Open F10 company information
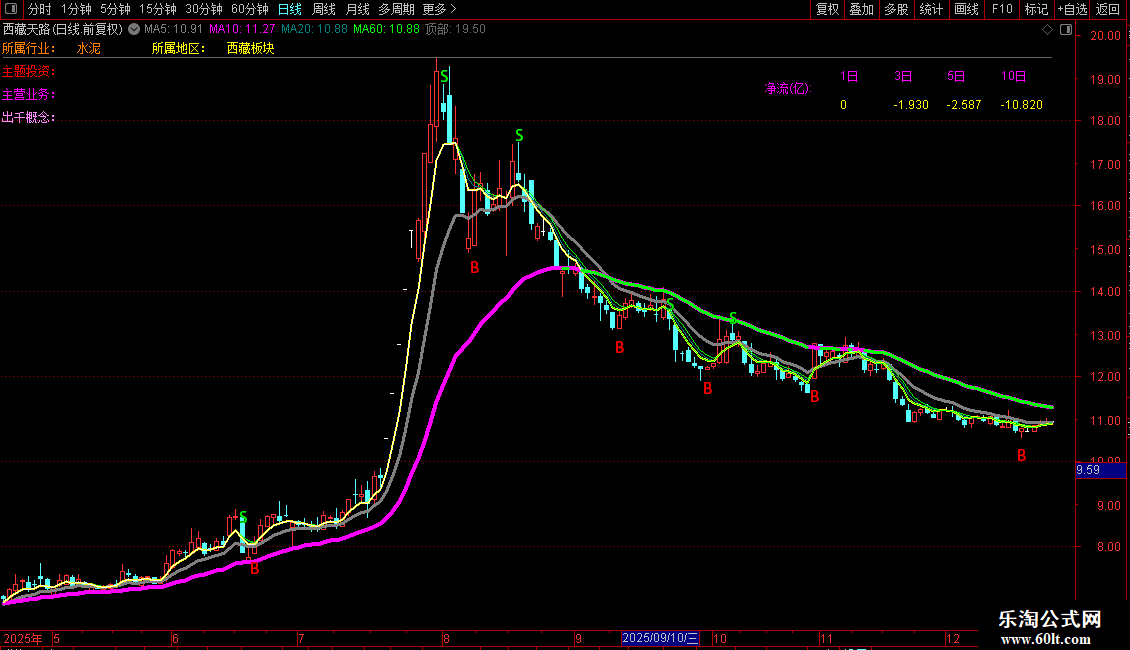The image size is (1130, 650). (x=1001, y=9)
